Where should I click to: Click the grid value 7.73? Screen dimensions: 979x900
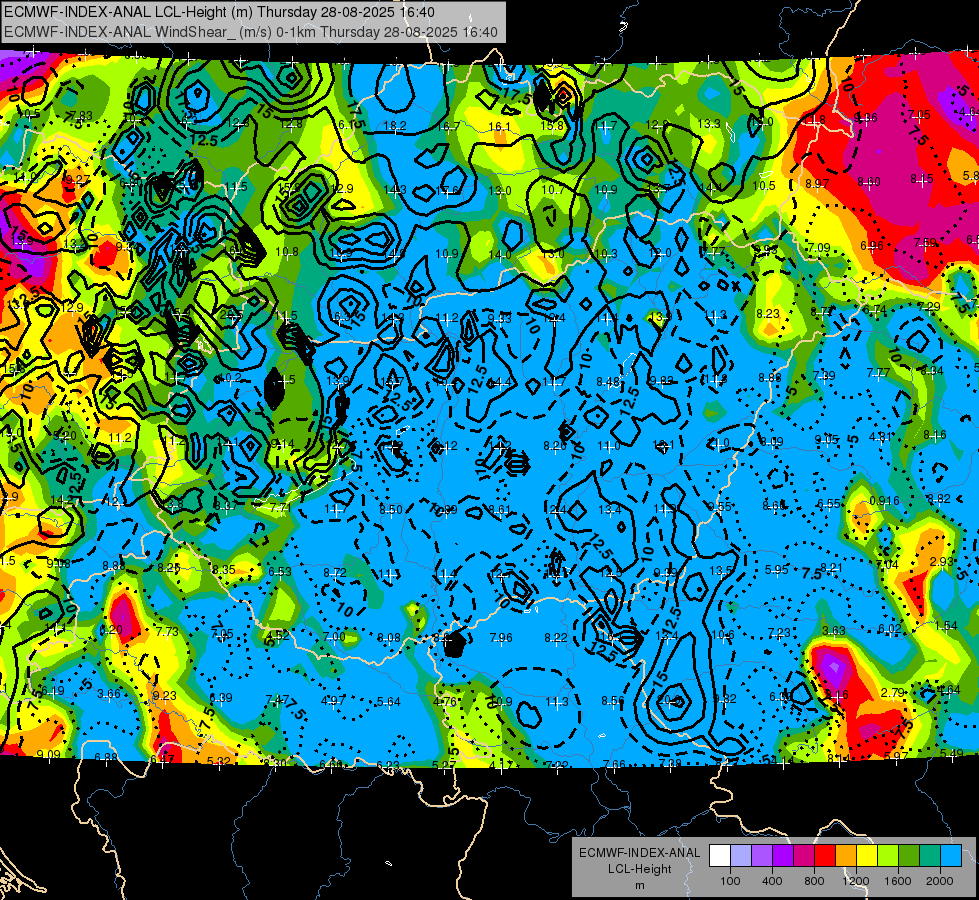click(167, 631)
